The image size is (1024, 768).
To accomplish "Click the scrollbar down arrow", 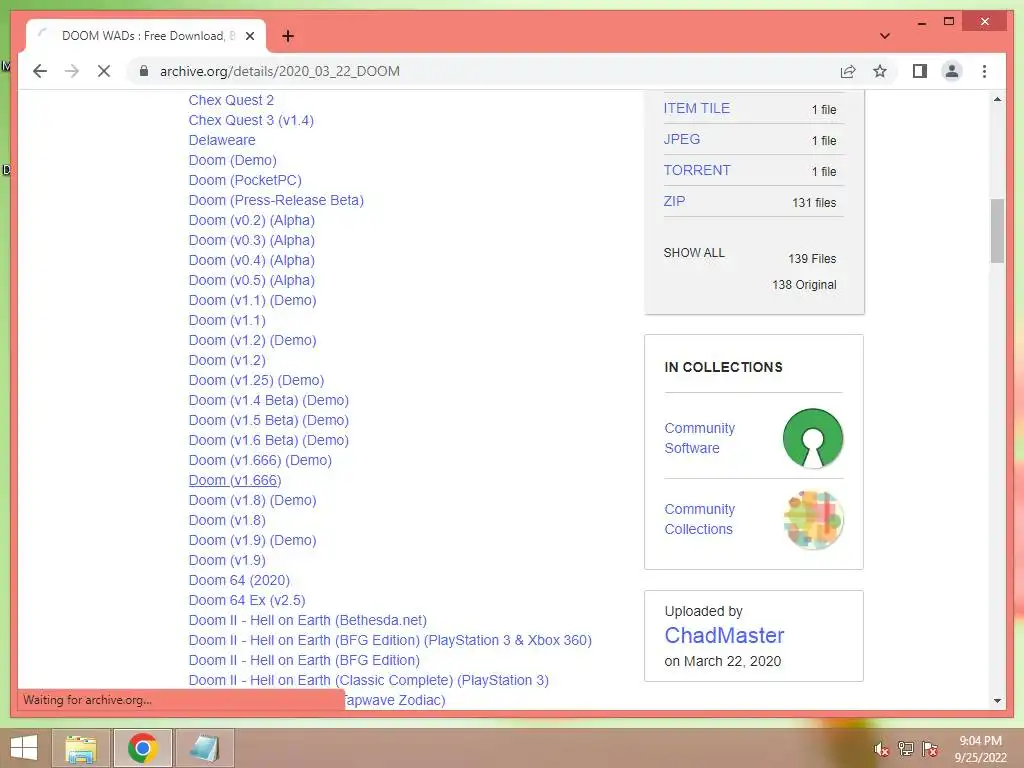I will 997,701.
